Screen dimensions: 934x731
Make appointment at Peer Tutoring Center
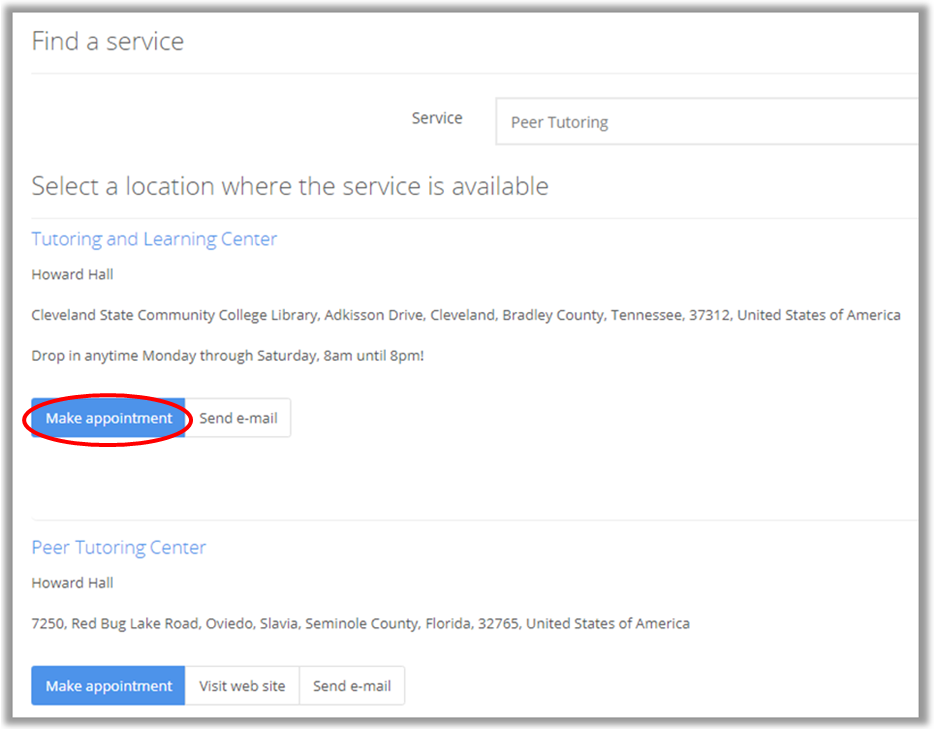108,686
